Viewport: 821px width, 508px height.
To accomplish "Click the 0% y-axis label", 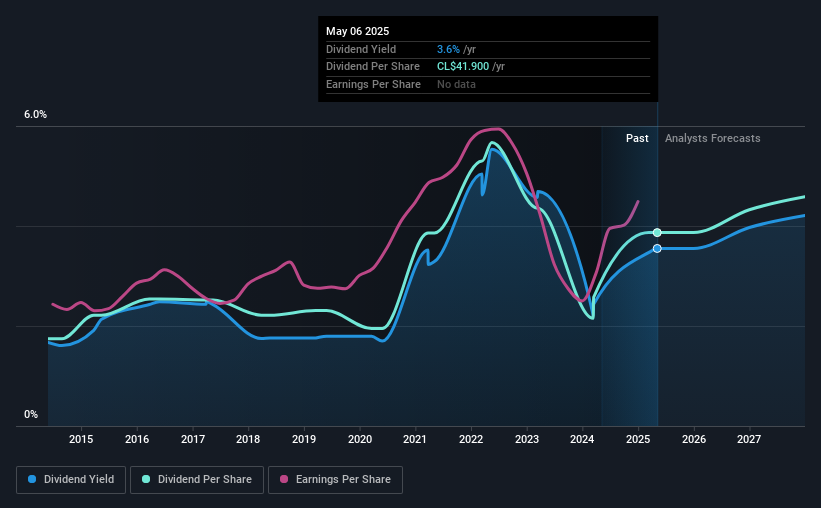I will [31, 414].
